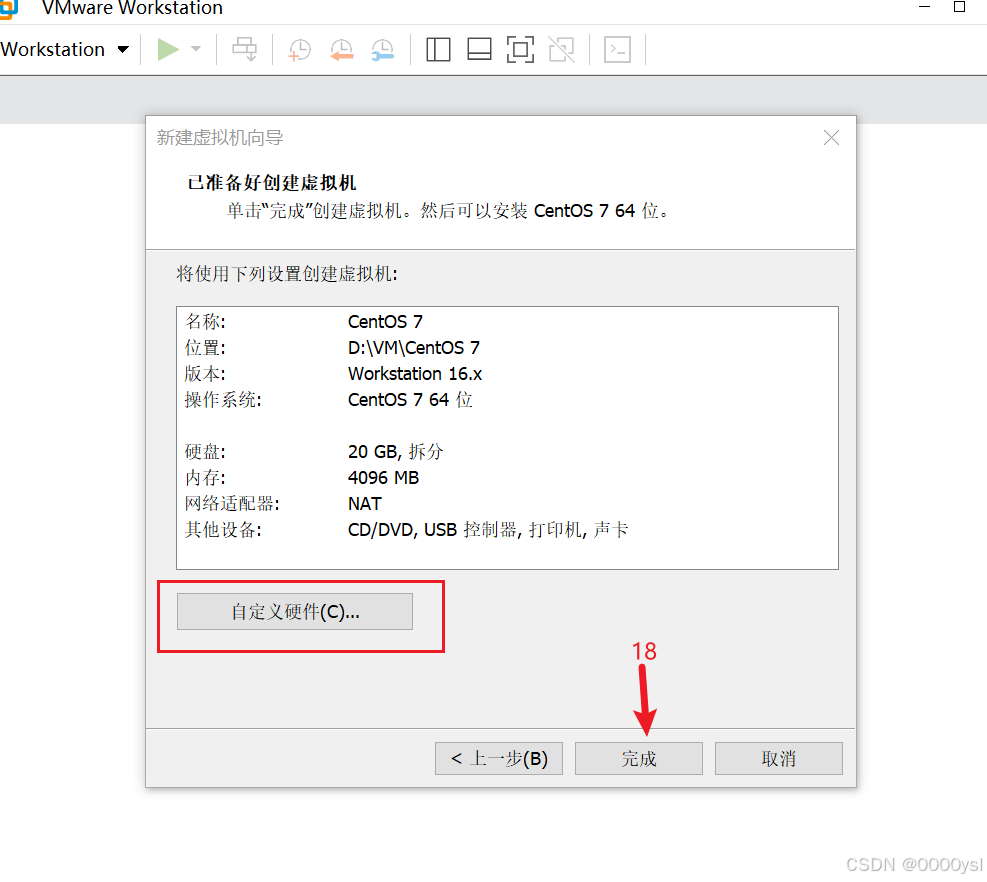
Task: Select the disk value 20 GB, 拆分
Action: click(x=395, y=451)
